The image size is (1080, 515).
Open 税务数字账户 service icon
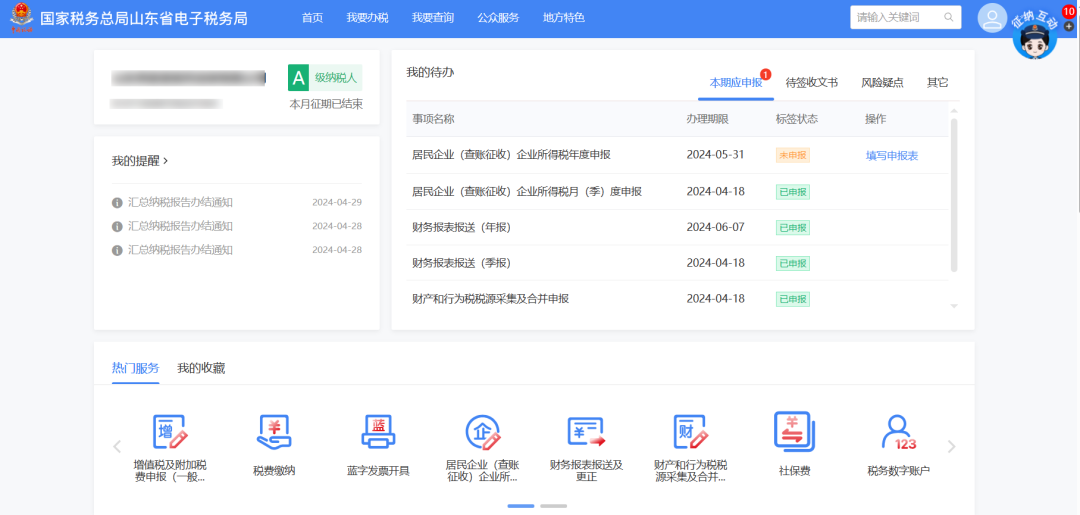(899, 432)
